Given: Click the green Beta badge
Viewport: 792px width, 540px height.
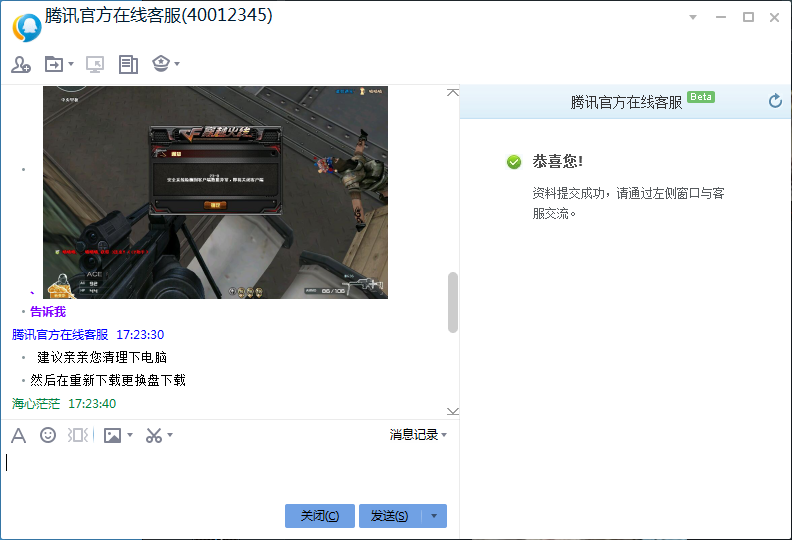Looking at the screenshot, I should click(701, 97).
